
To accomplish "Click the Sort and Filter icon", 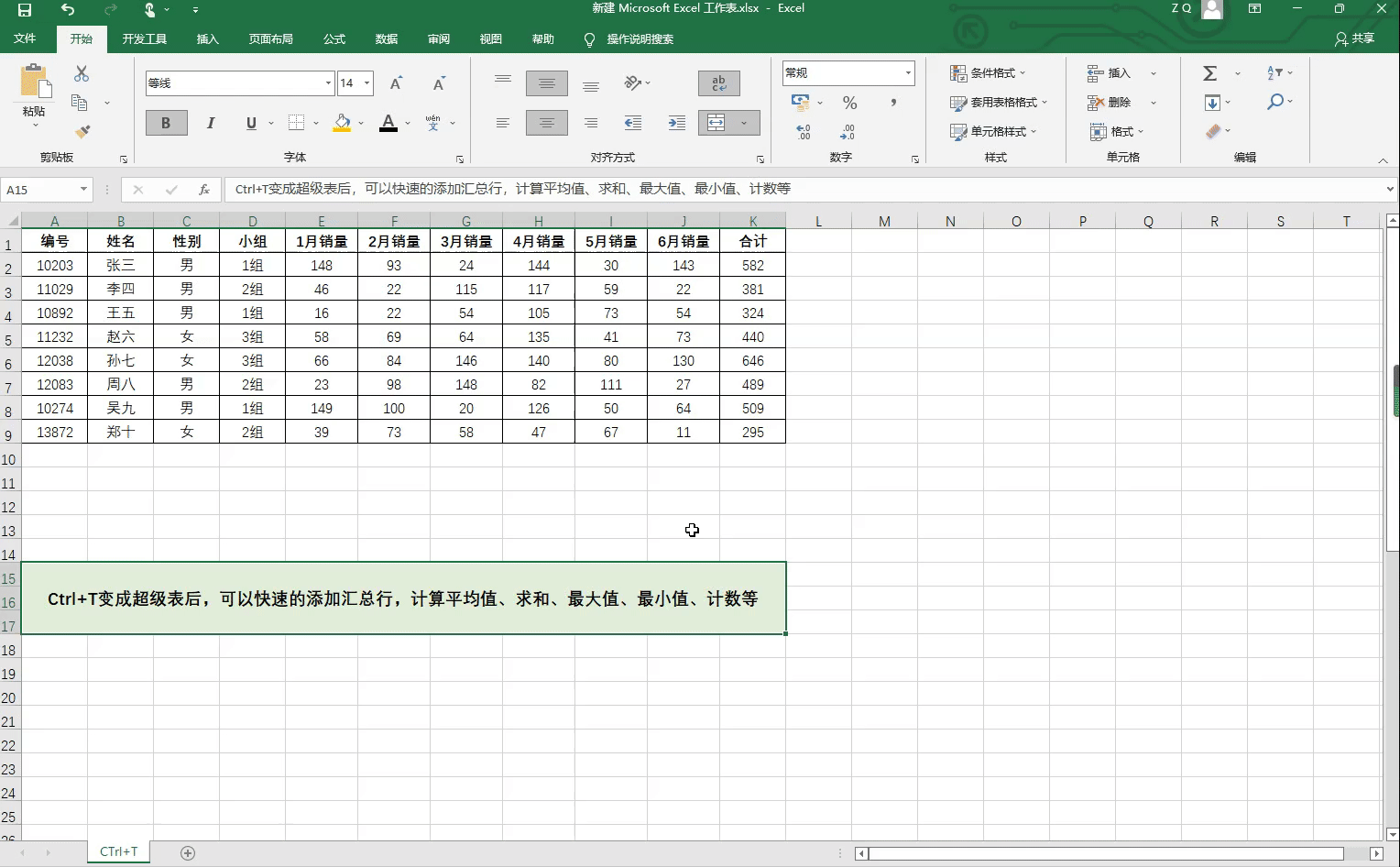I will pos(1274,73).
